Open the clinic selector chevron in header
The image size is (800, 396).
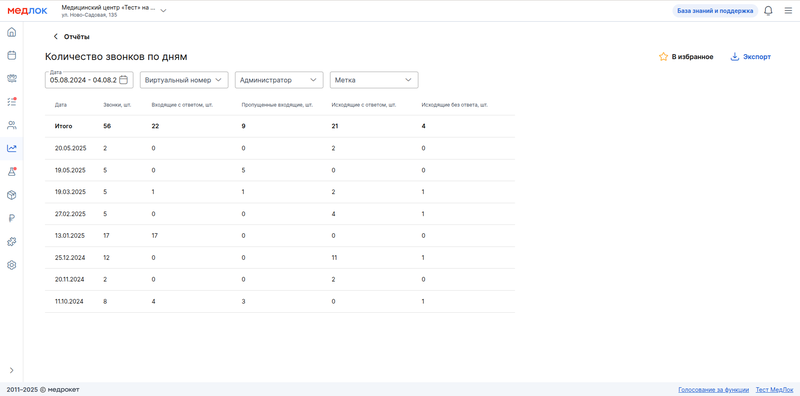[163, 11]
